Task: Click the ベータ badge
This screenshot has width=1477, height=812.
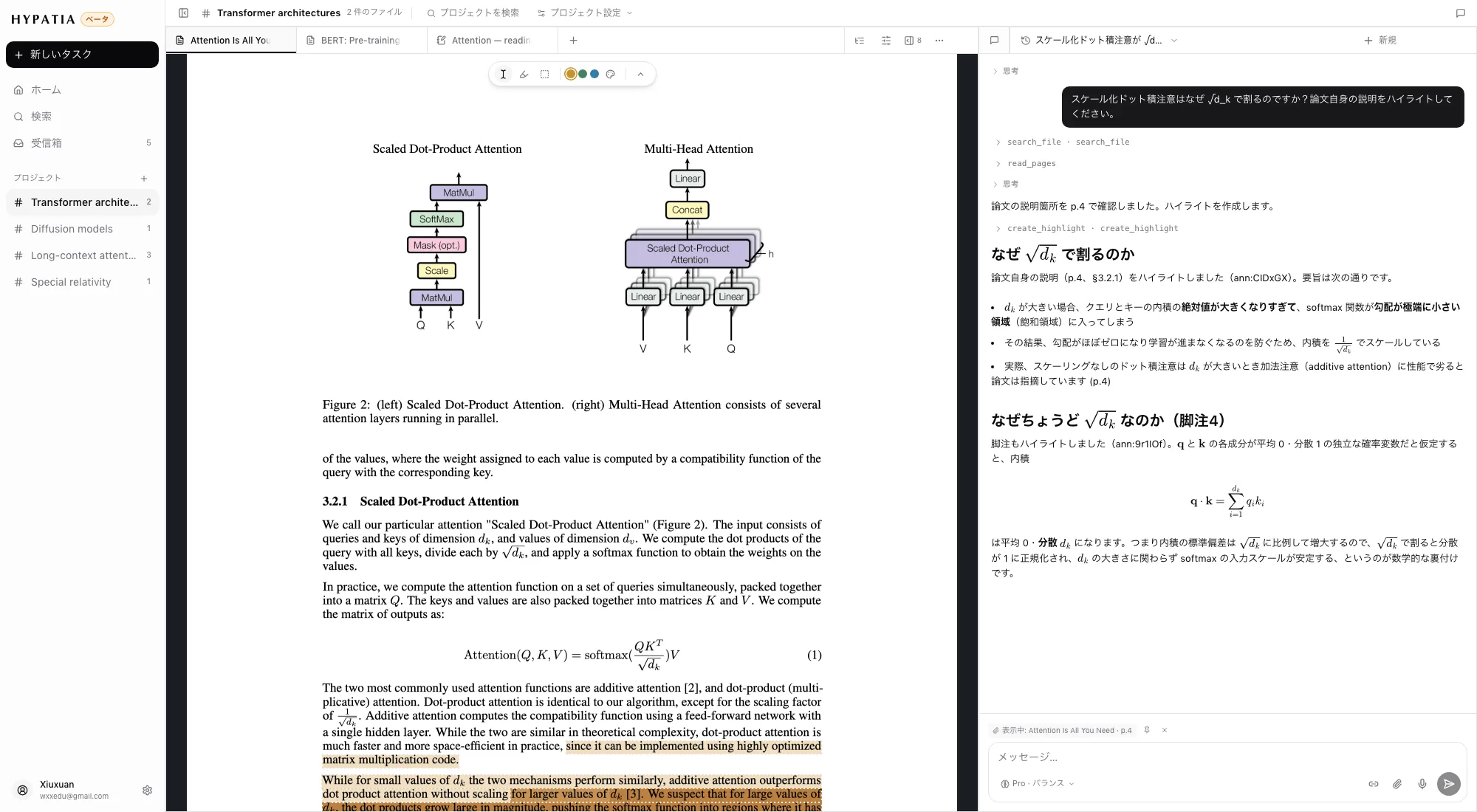Action: [x=97, y=19]
